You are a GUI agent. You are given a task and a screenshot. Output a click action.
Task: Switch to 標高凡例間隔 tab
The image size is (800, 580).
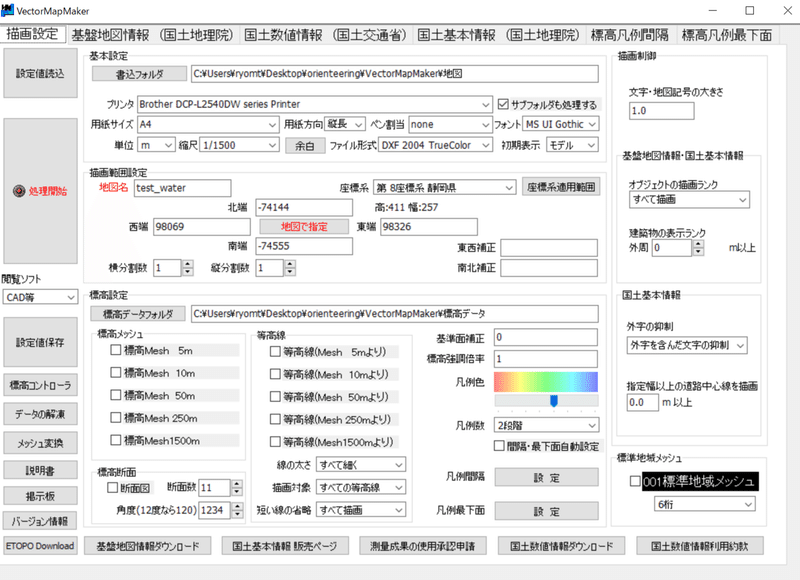[x=630, y=35]
